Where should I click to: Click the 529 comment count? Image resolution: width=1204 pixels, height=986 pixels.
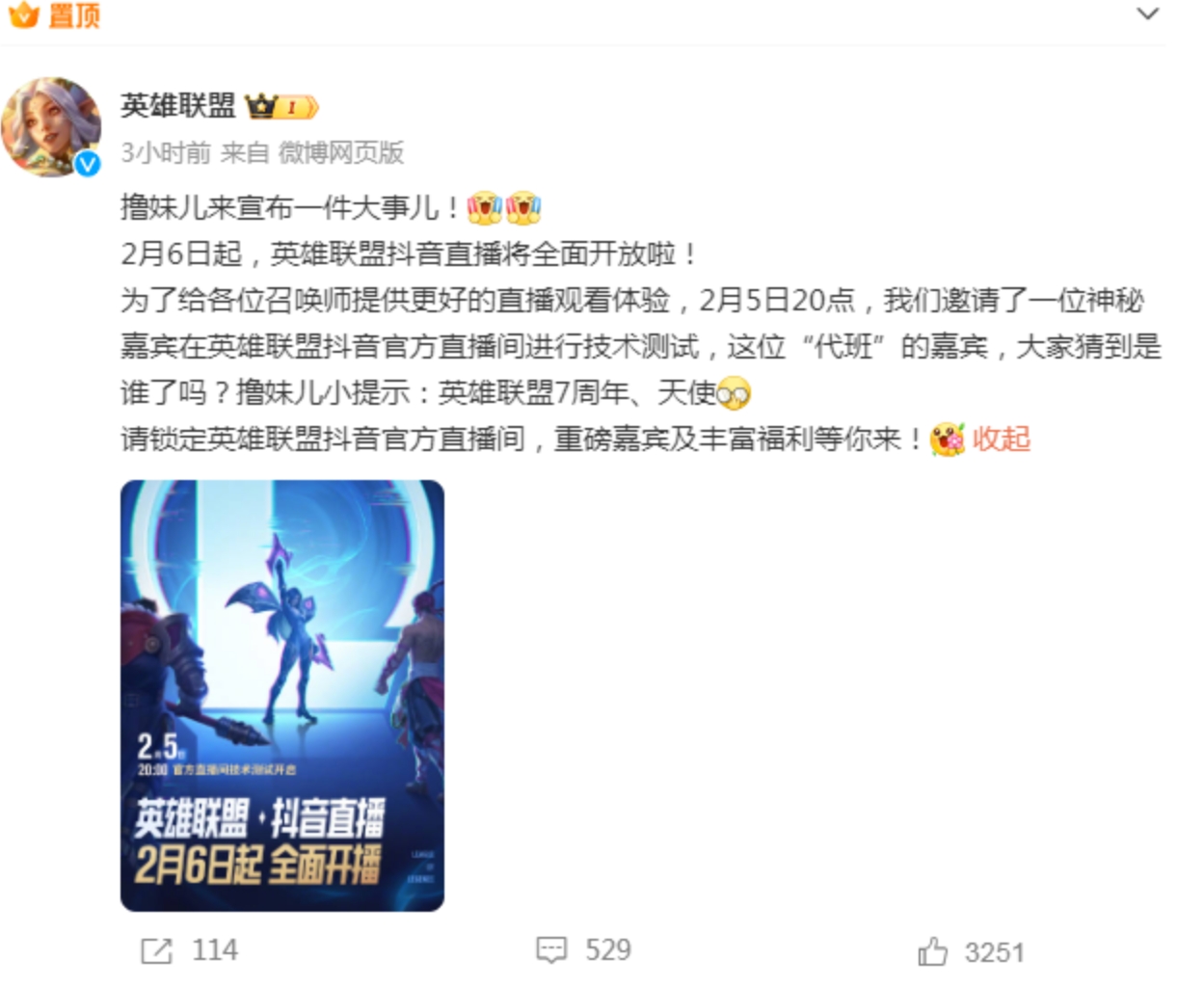[608, 951]
